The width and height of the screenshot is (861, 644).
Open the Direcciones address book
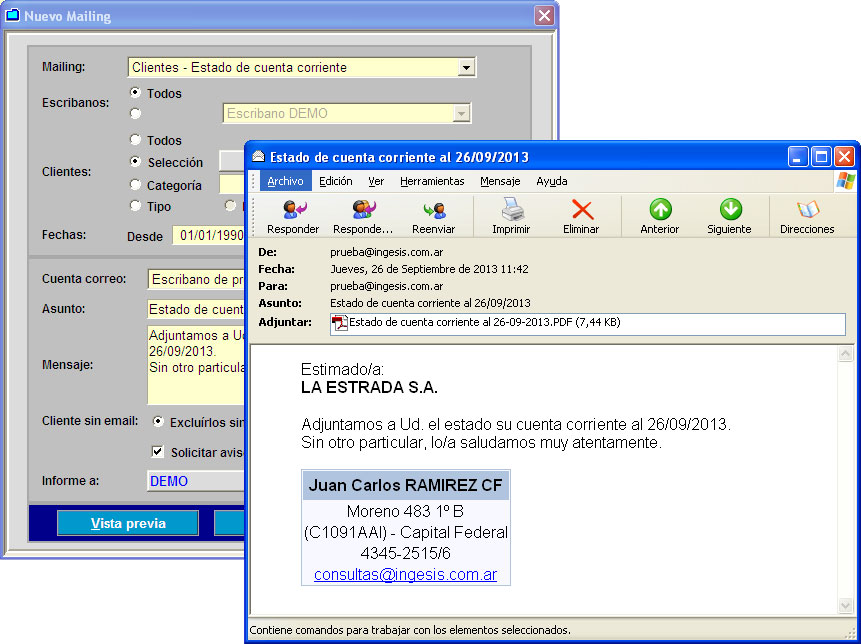pos(807,217)
